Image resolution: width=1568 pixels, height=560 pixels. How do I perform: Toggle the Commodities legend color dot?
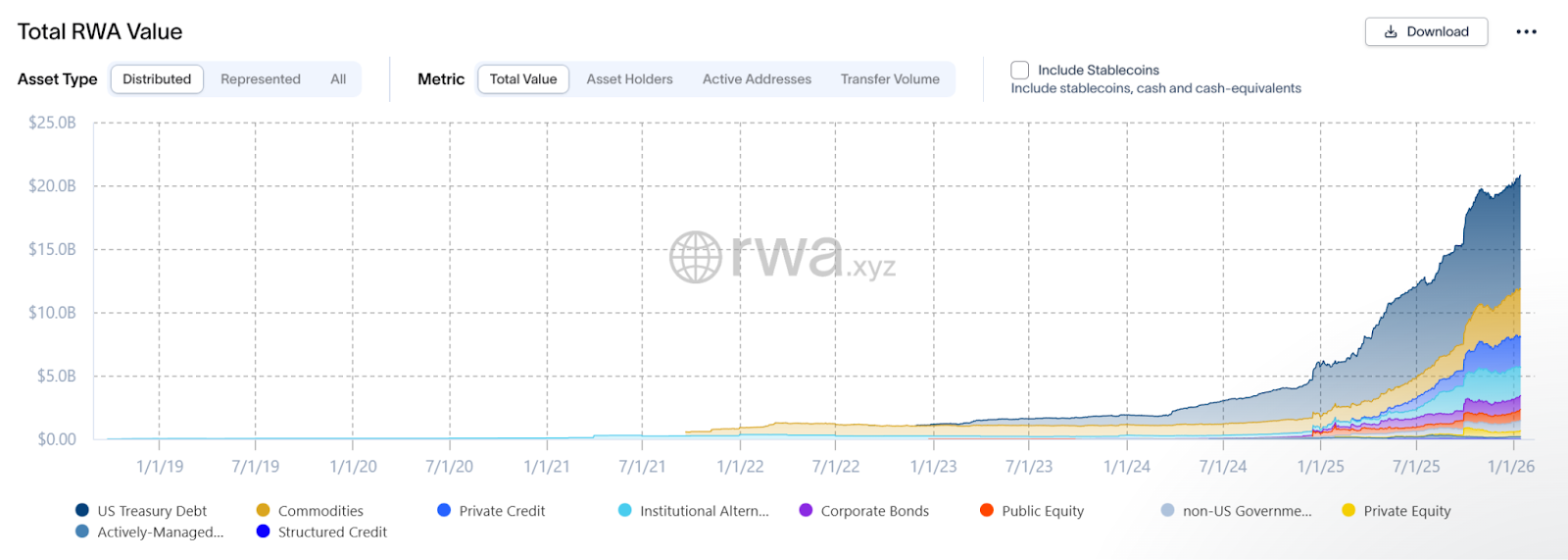click(x=263, y=510)
